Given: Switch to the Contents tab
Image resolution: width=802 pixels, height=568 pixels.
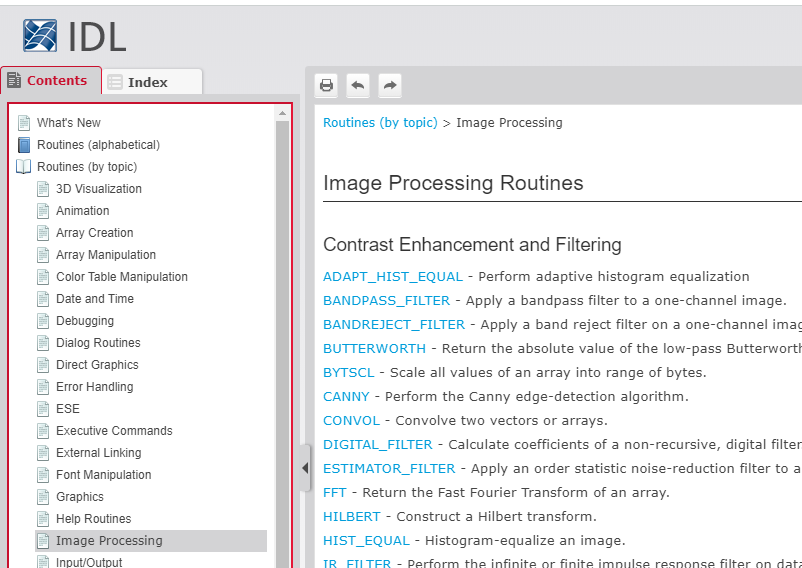Looking at the screenshot, I should click(51, 81).
